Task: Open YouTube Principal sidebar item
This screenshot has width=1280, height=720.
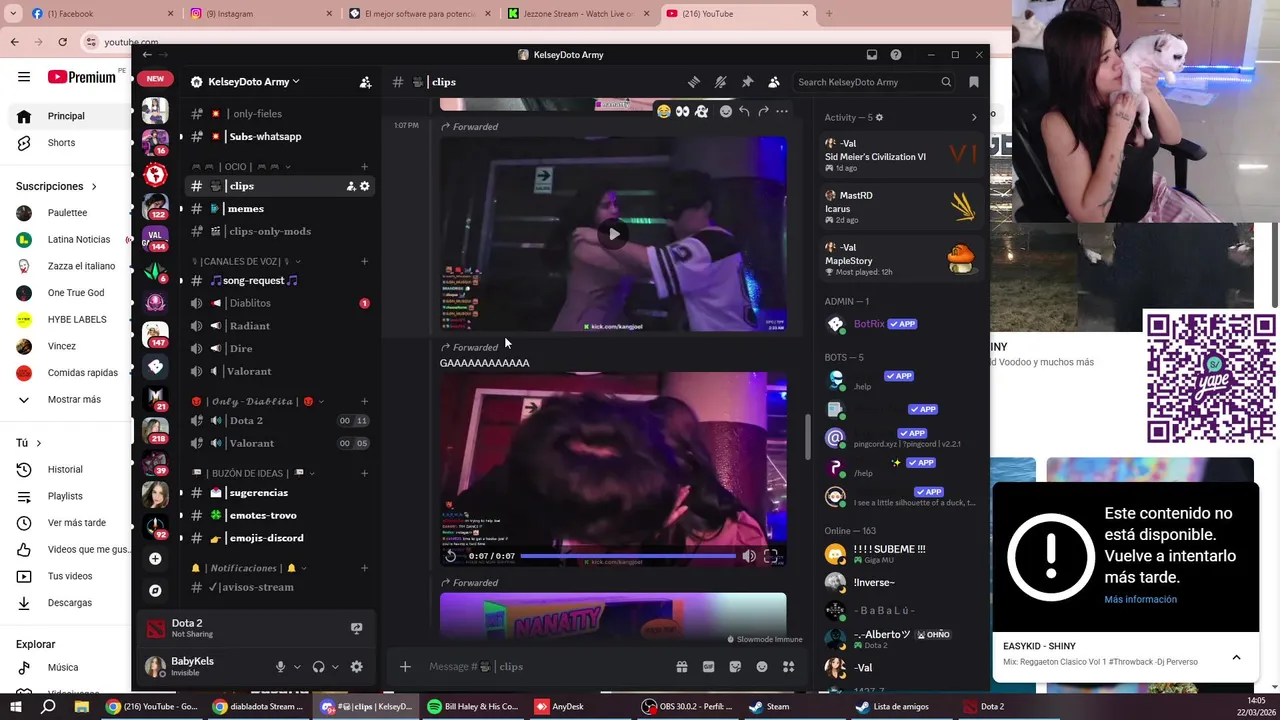Action: pos(66,116)
